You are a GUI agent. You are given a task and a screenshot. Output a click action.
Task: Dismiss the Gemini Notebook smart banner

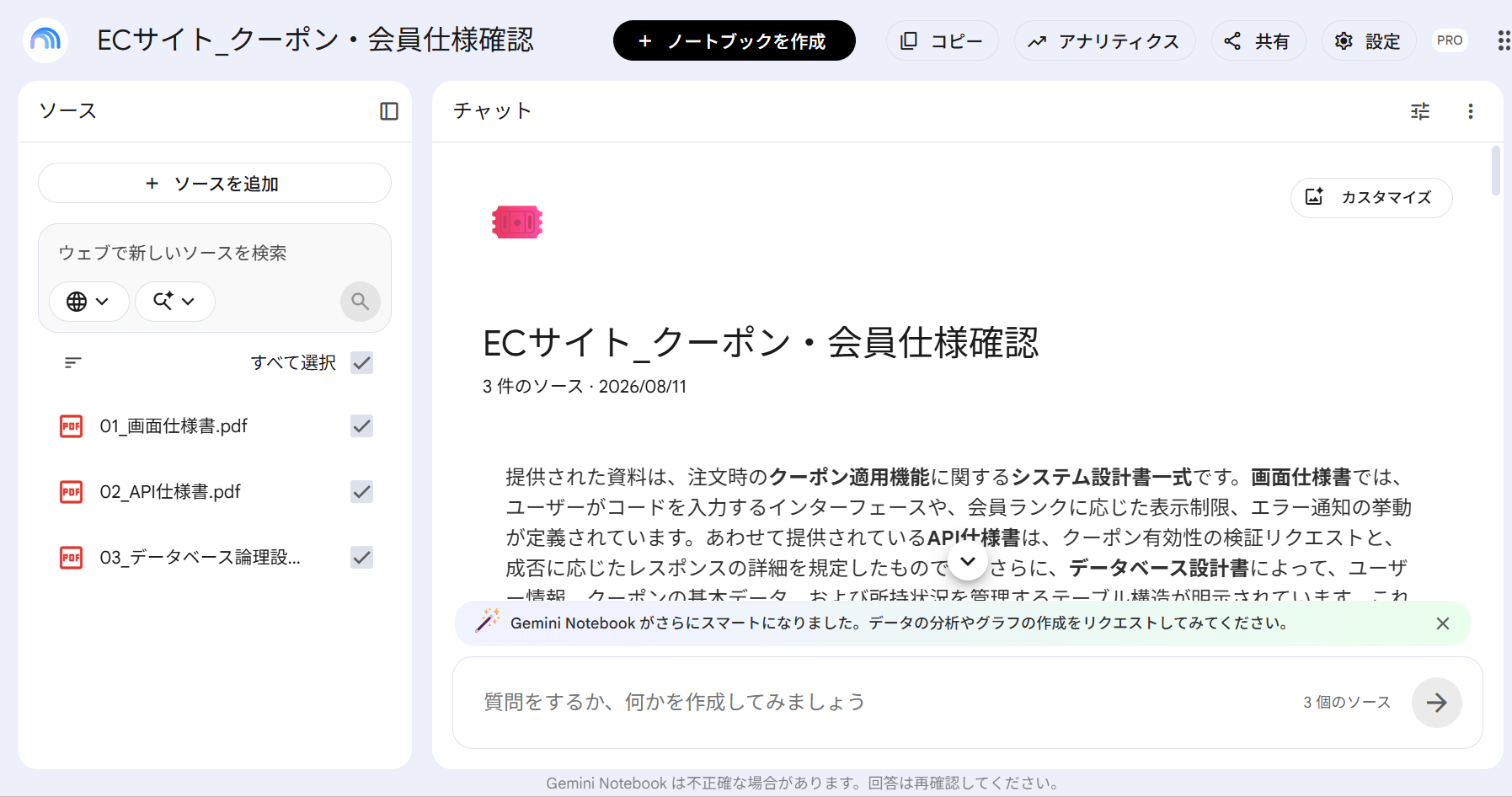[x=1443, y=623]
